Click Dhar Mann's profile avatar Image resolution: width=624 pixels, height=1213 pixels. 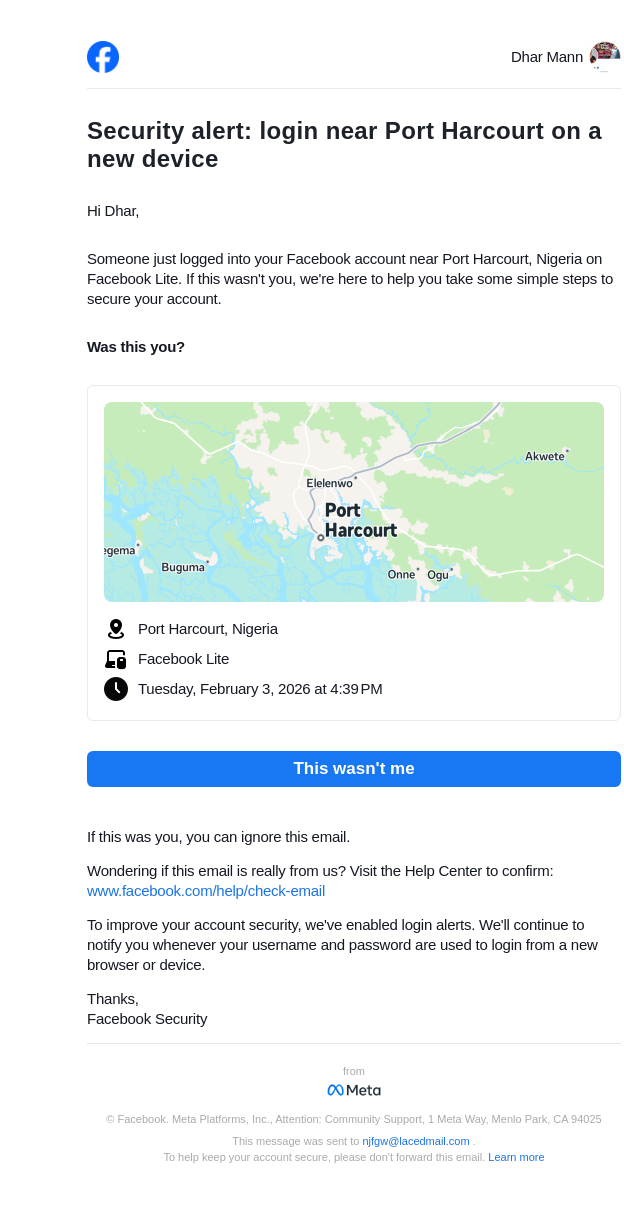(604, 56)
